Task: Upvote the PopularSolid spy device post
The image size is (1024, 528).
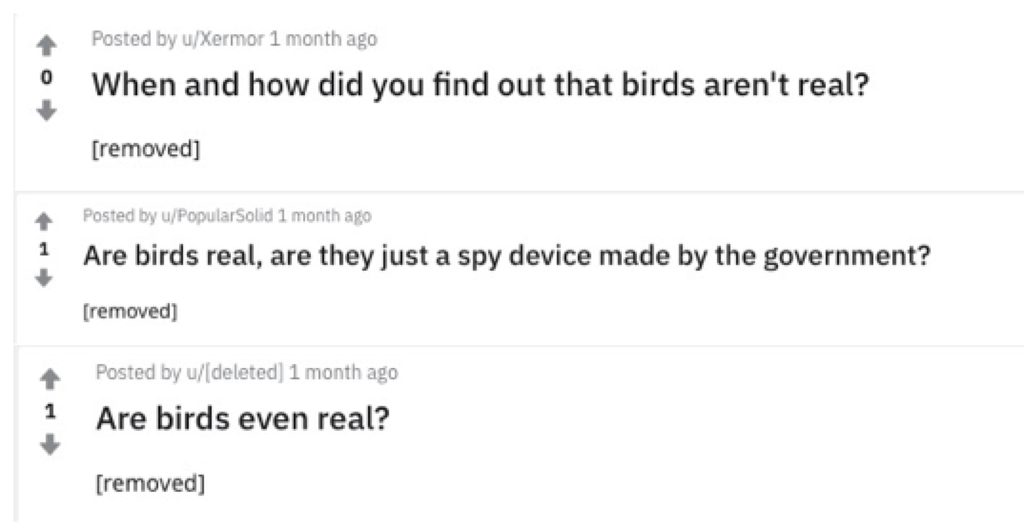Action: pos(43,219)
